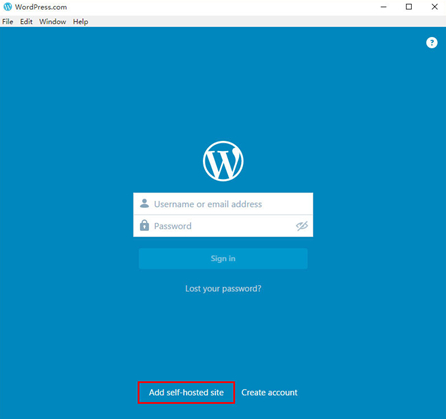Follow the Lost your password link

point(223,288)
